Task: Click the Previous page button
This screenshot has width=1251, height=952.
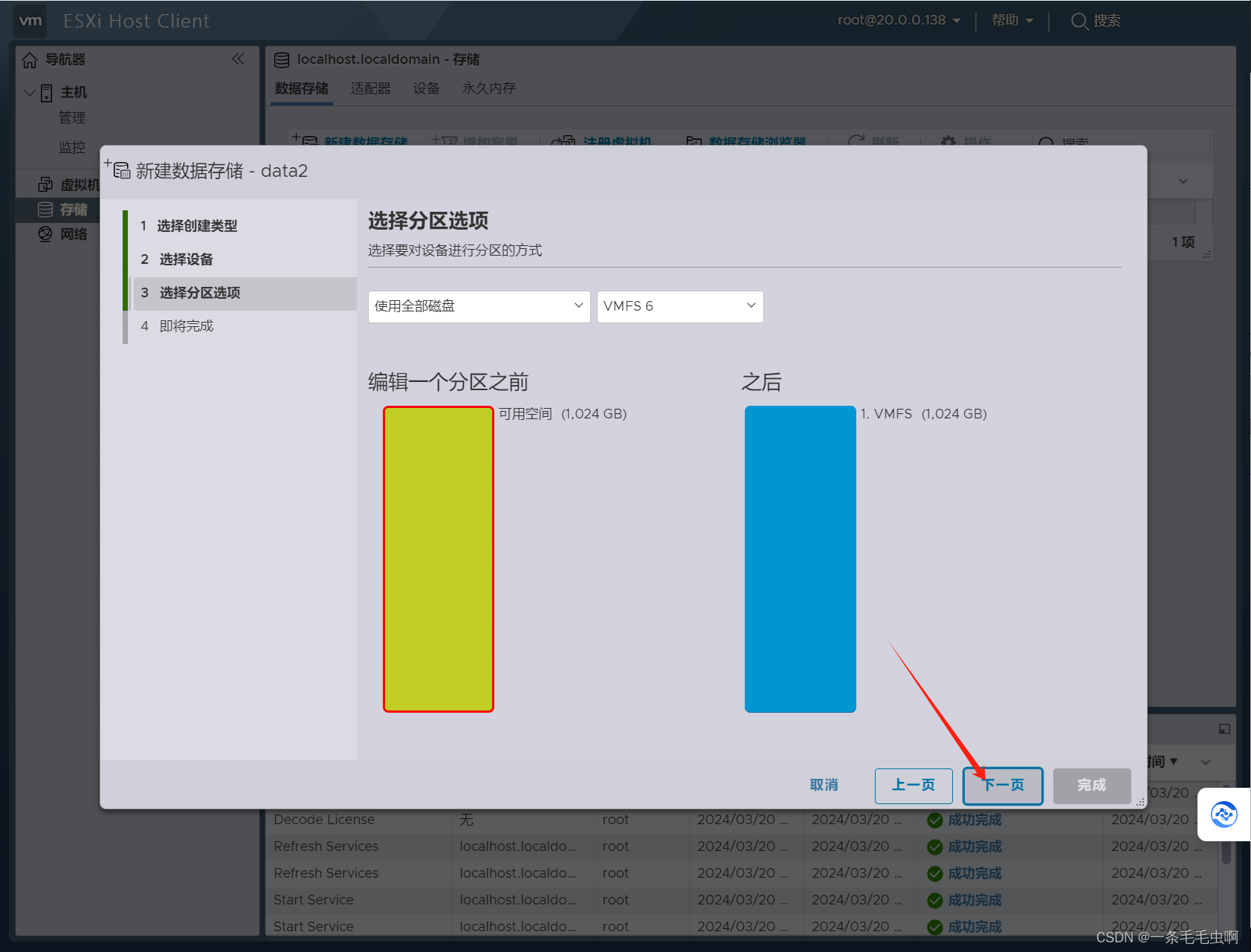Action: point(914,786)
